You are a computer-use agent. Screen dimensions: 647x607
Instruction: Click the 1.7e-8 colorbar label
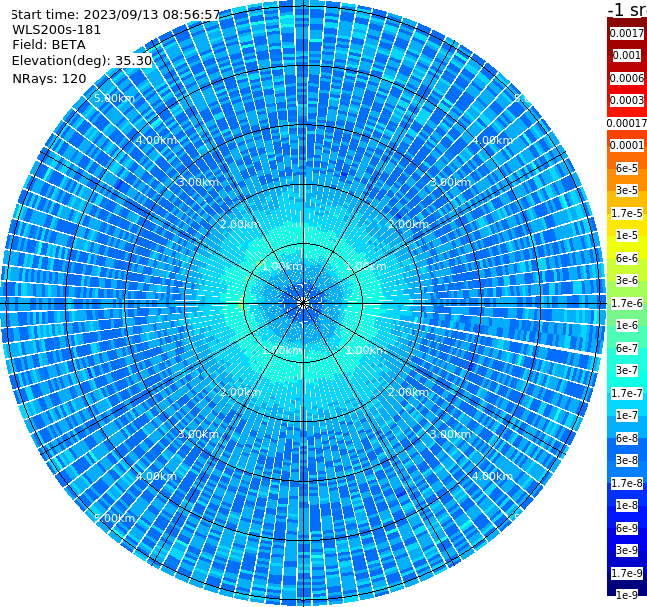[627, 483]
